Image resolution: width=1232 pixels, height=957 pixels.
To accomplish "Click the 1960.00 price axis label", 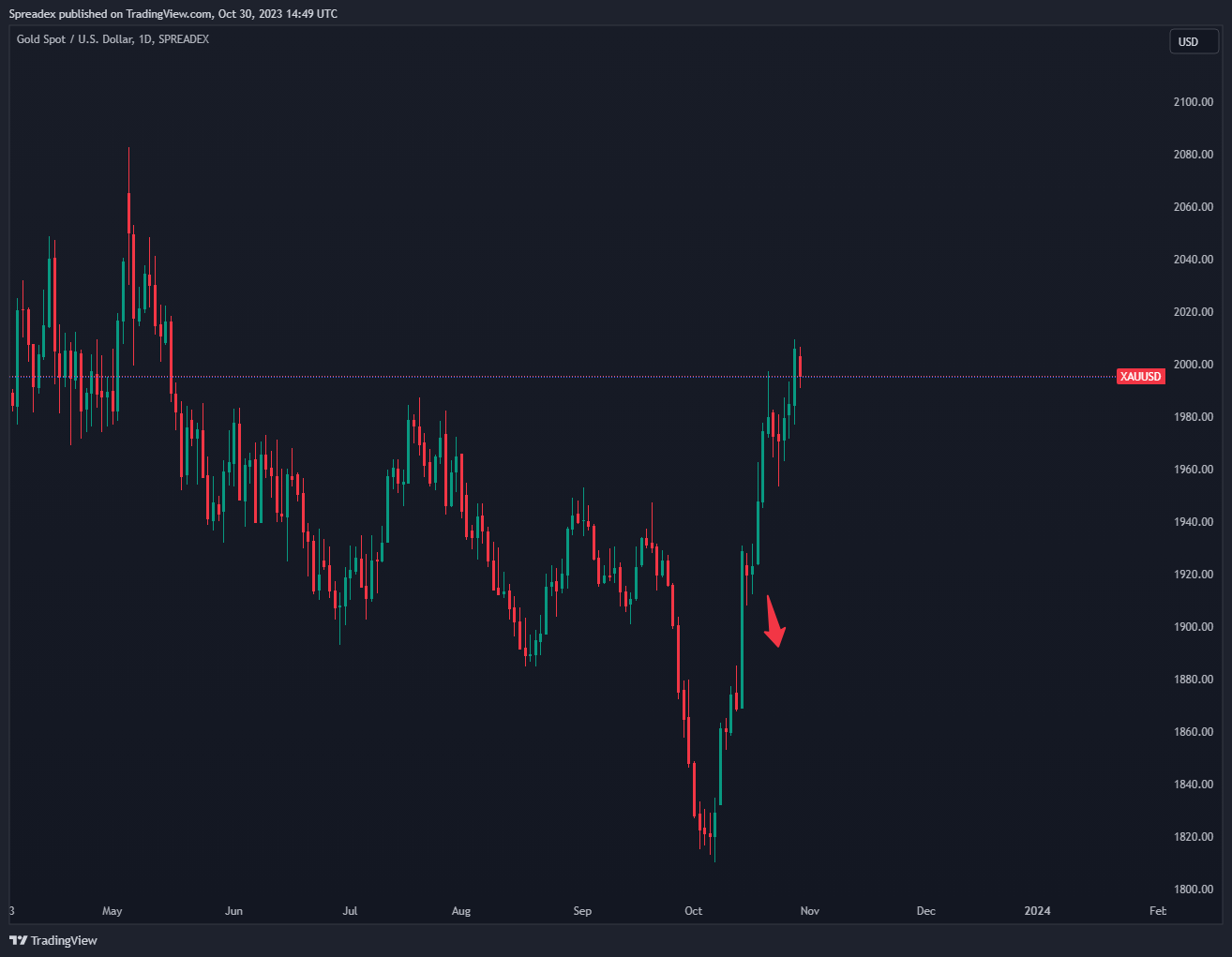I will coord(1193,469).
